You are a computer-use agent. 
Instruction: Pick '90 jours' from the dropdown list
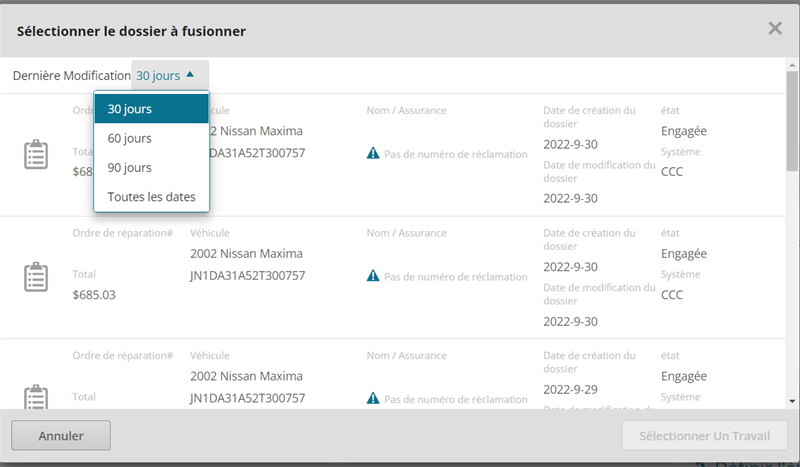pyautogui.click(x=152, y=167)
